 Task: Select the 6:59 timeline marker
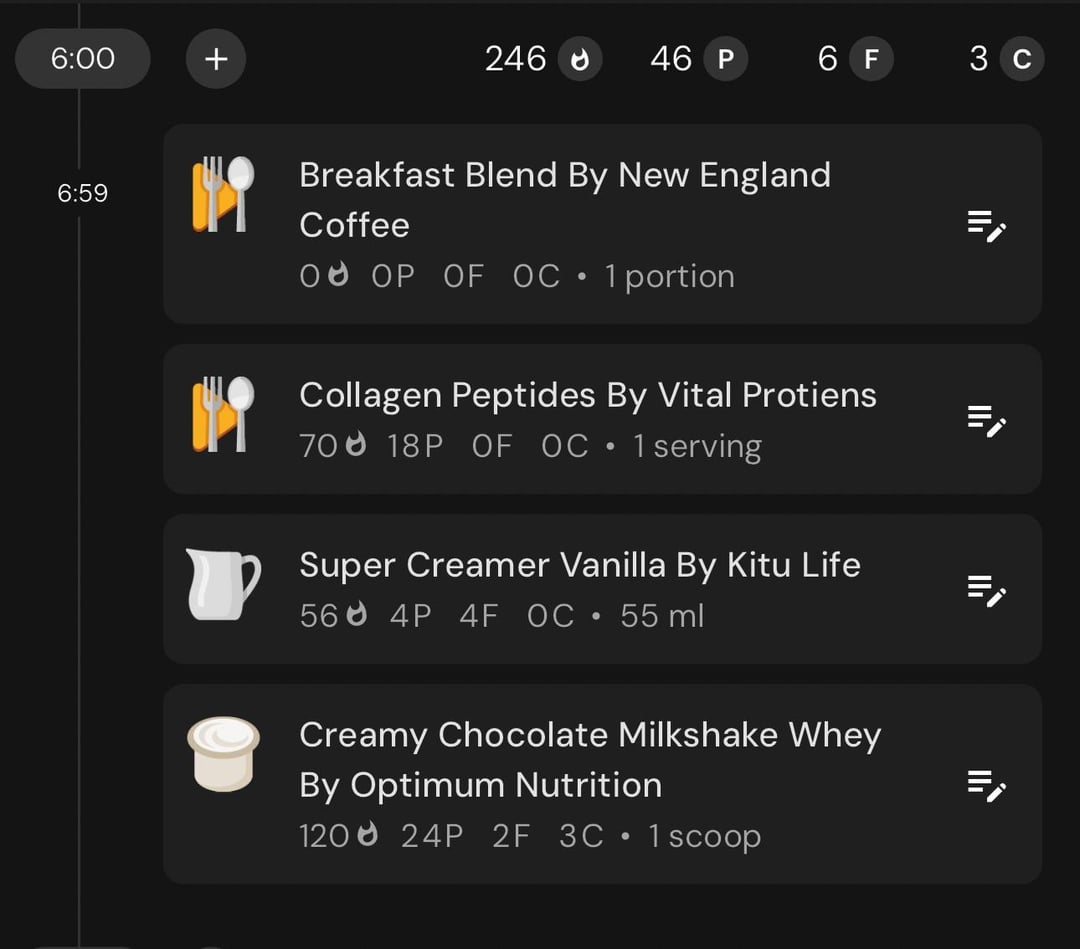[x=83, y=193]
